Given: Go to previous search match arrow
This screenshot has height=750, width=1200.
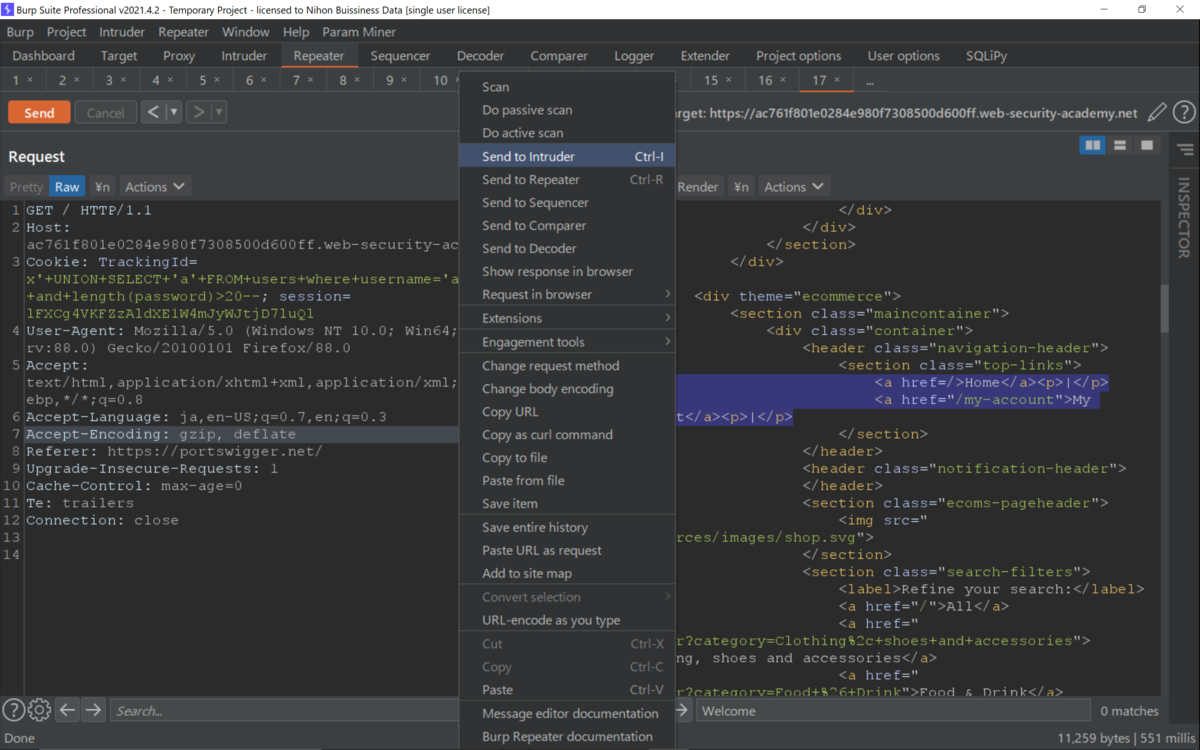Looking at the screenshot, I should (67, 710).
